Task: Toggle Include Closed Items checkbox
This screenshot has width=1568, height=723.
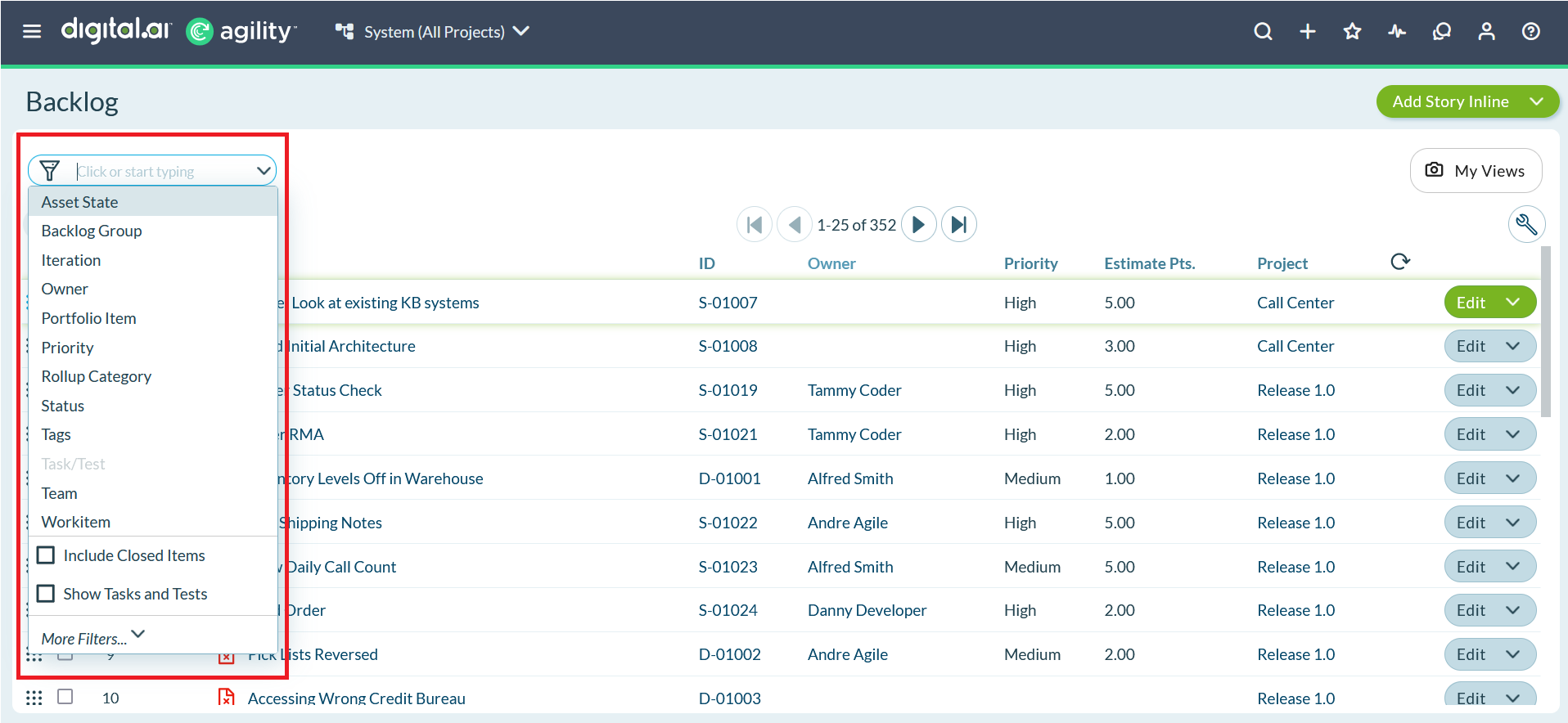Action: 46,555
